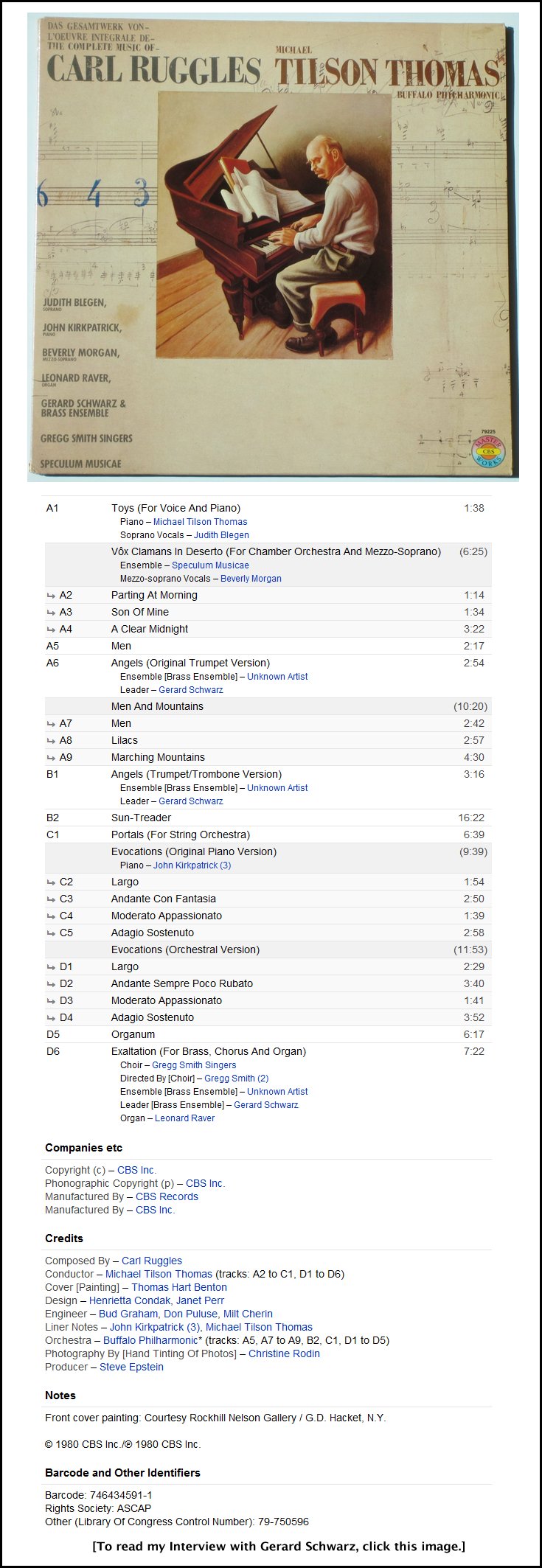Viewport: 542px width, 1568px height.
Task: Open John Kirkpatrick (3) liner notes link
Action: point(155,1327)
